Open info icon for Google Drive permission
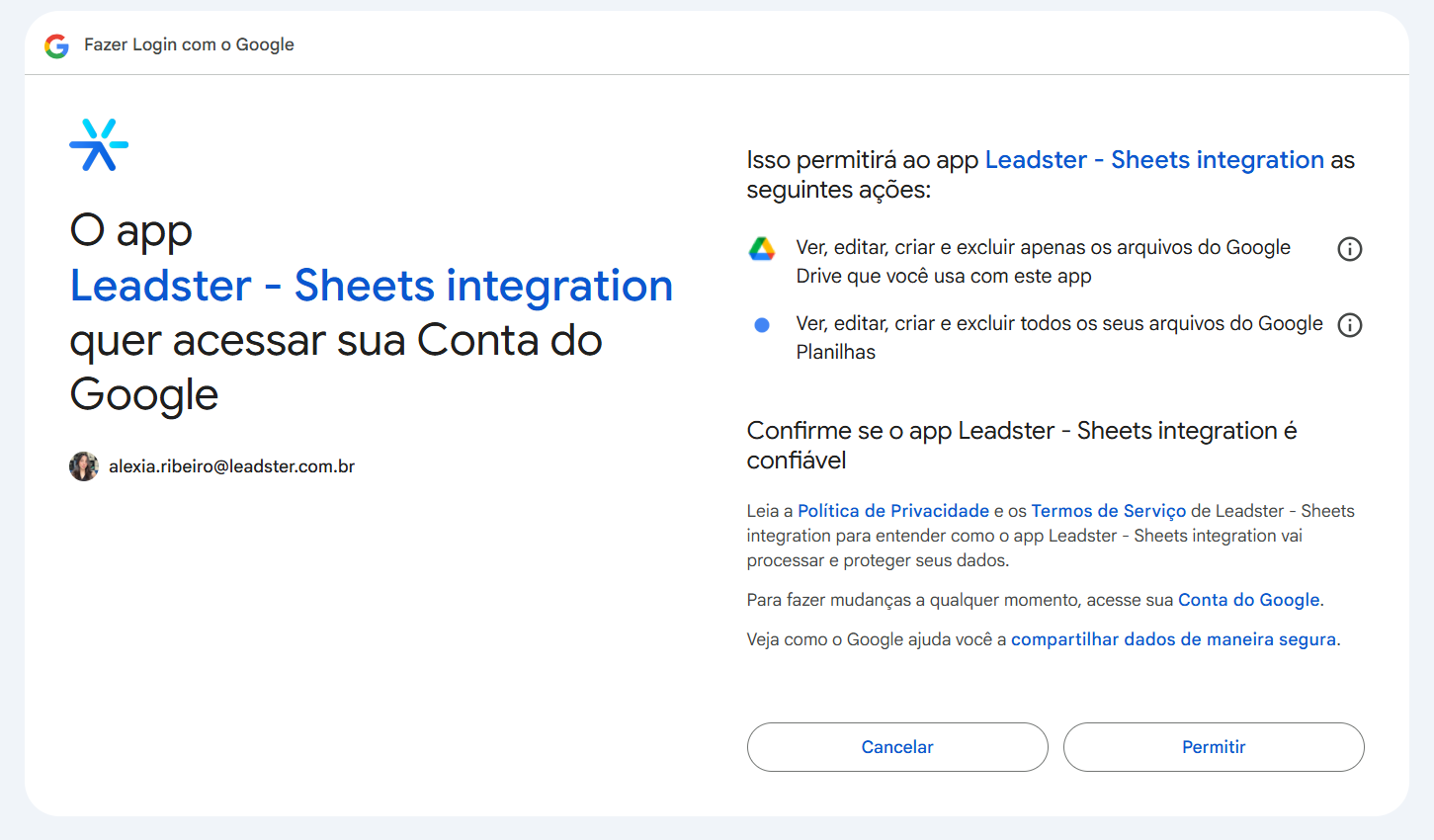The image size is (1434, 840). pyautogui.click(x=1349, y=249)
